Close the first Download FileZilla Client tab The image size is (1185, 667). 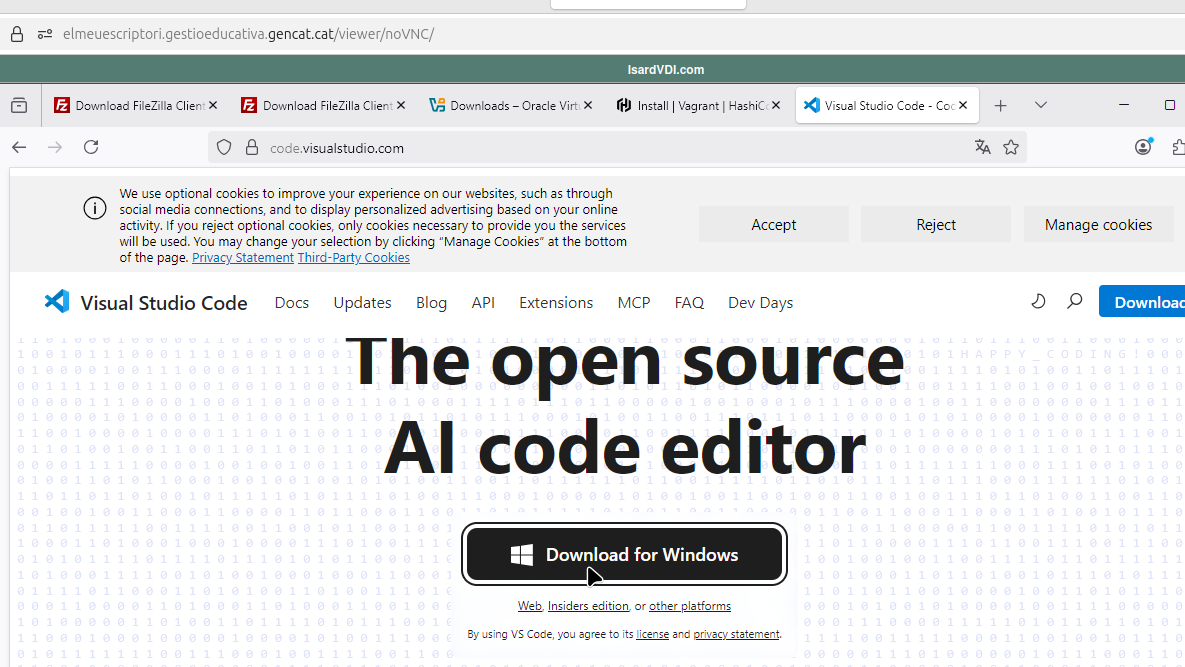point(213,105)
